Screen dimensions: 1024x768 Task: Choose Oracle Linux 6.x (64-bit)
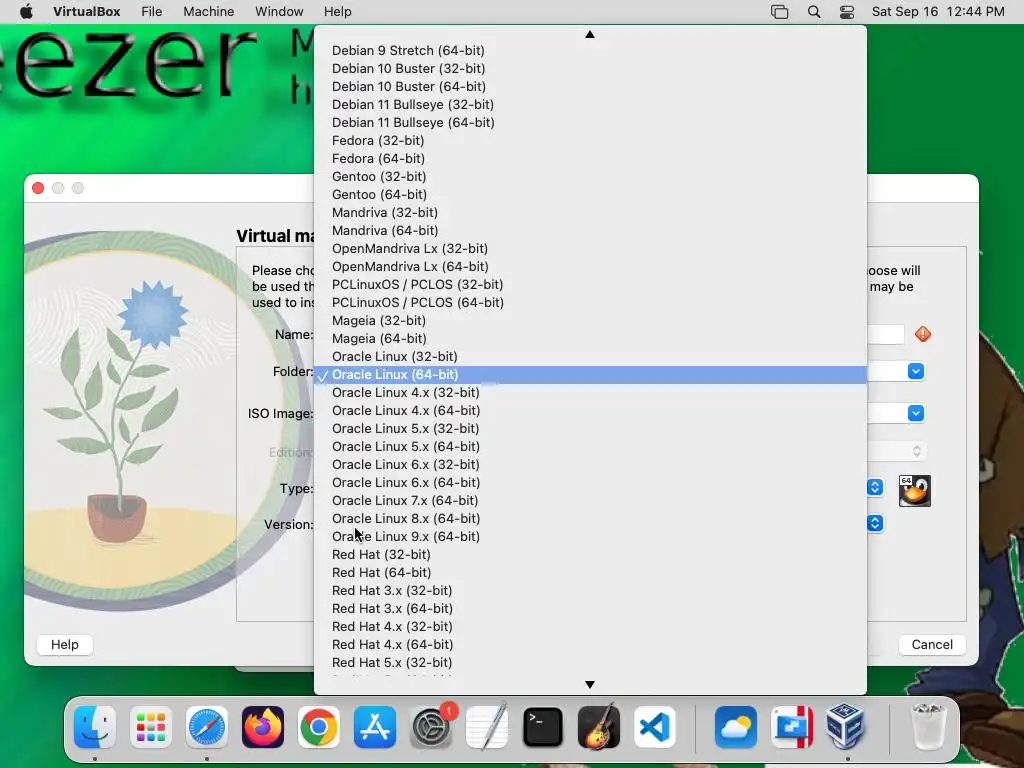coord(590,483)
